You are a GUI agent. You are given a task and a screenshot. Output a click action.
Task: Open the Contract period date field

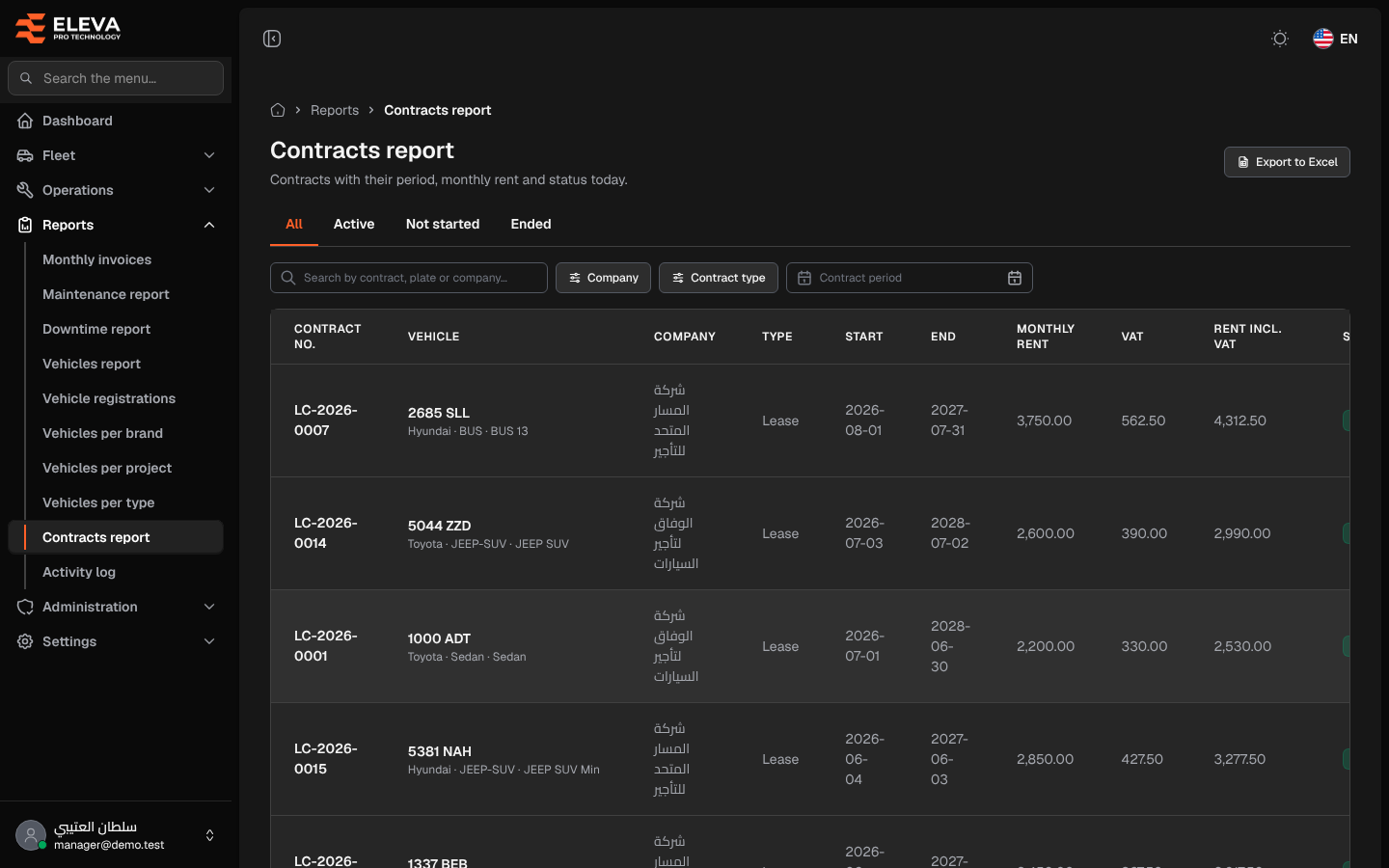point(910,278)
